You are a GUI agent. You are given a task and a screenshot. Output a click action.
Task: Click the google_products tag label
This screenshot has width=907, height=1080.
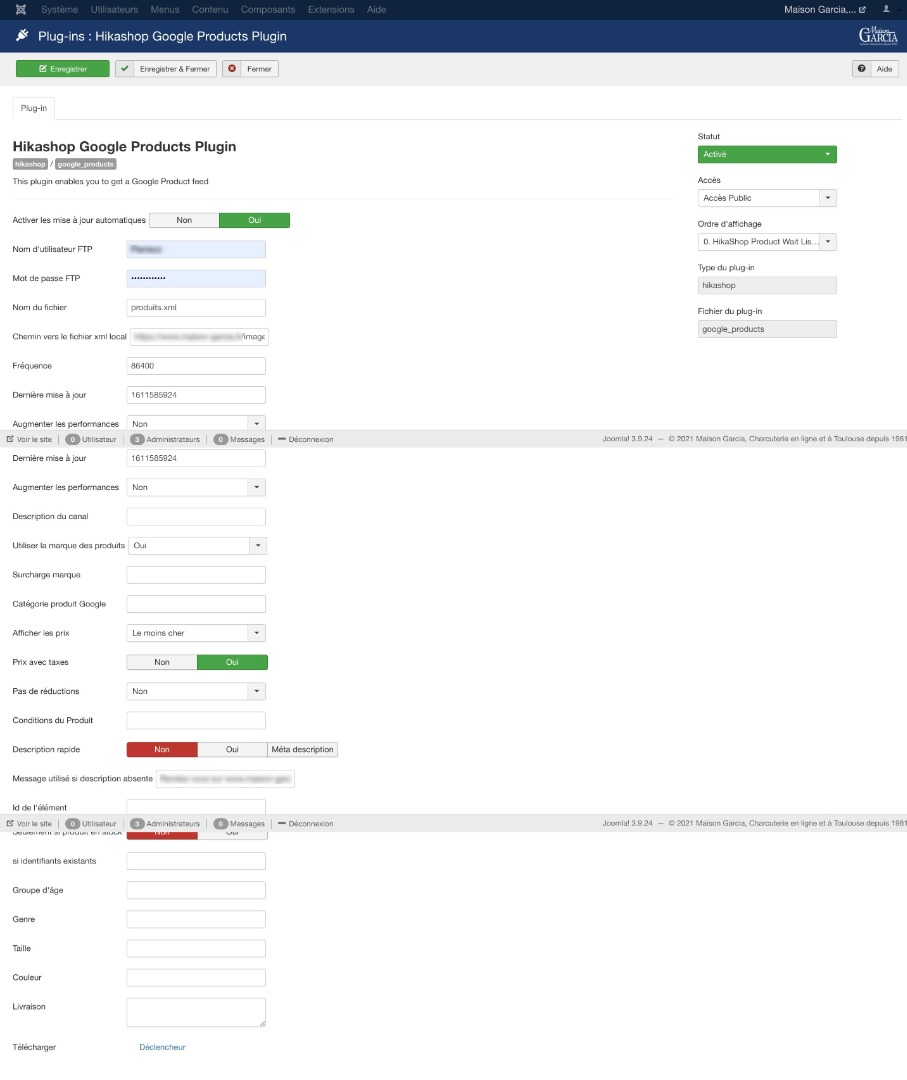pos(85,164)
